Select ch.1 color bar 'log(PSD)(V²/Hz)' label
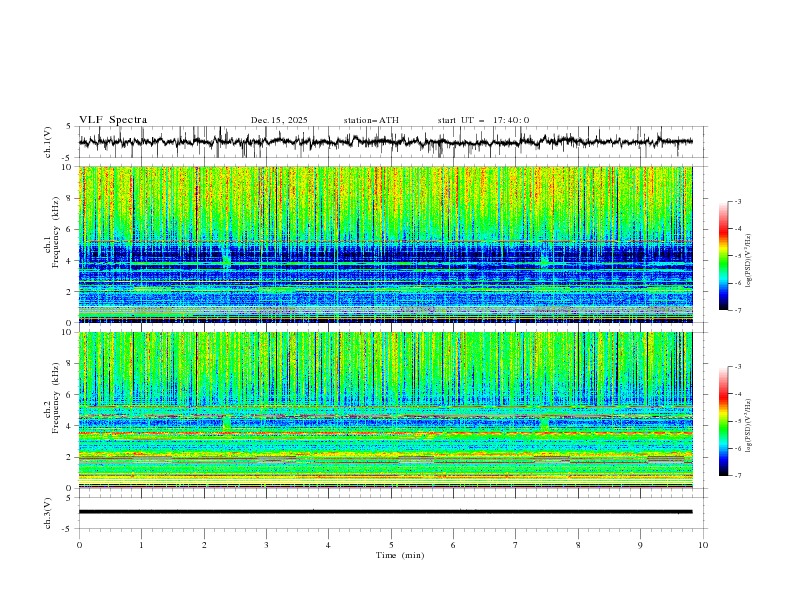This screenshot has width=792, height=612. click(749, 261)
